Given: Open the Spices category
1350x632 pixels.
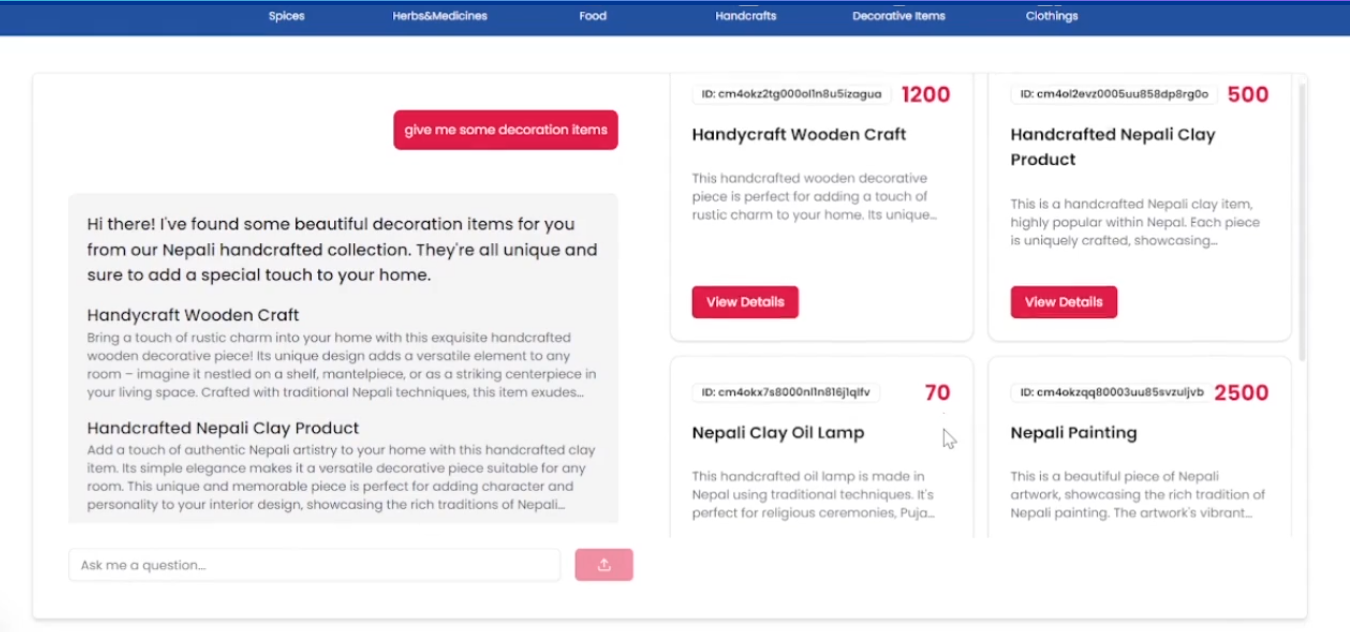Looking at the screenshot, I should pos(286,16).
